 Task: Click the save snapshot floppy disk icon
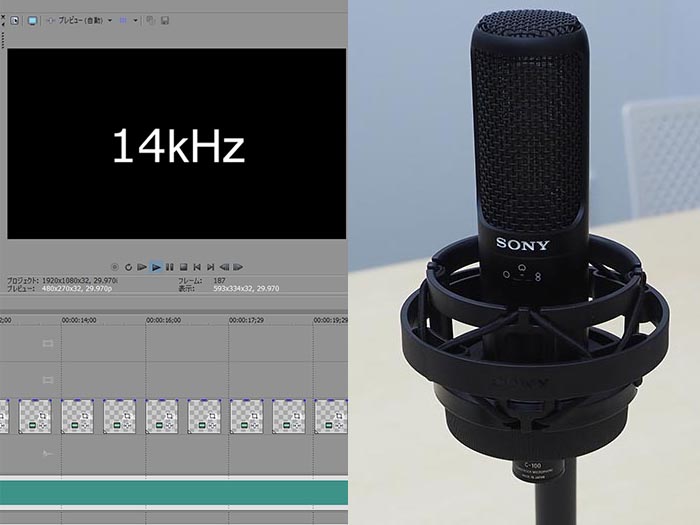point(165,21)
